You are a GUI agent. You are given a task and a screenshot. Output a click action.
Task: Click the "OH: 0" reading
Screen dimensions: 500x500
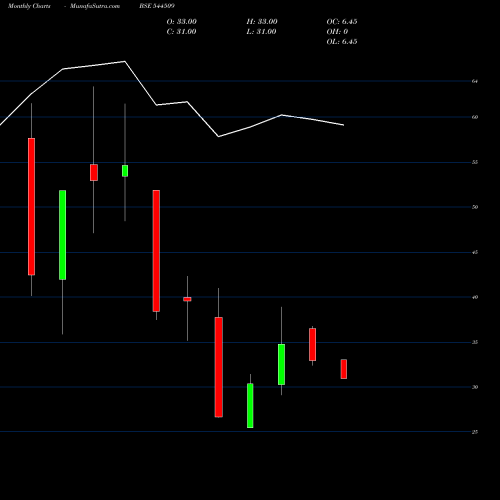click(337, 32)
